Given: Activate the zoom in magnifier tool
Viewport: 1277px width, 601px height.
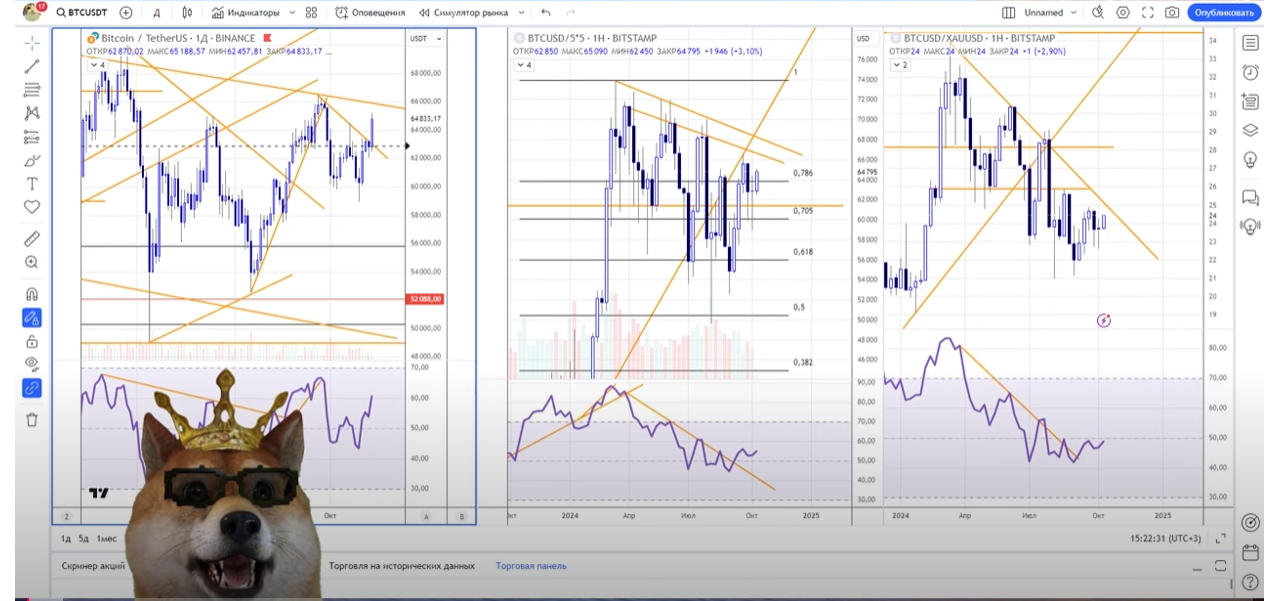Looking at the screenshot, I should tap(32, 262).
